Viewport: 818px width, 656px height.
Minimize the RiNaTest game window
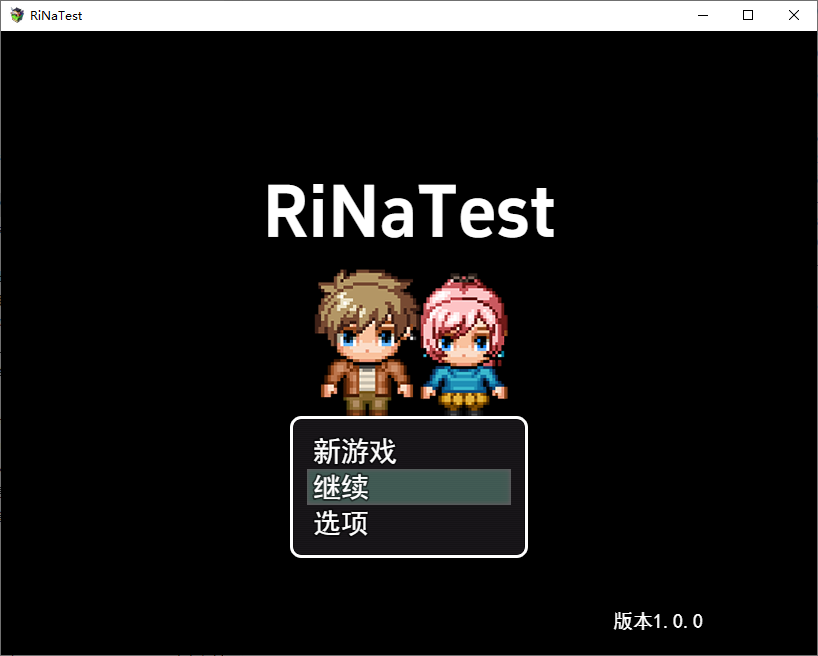click(x=702, y=15)
